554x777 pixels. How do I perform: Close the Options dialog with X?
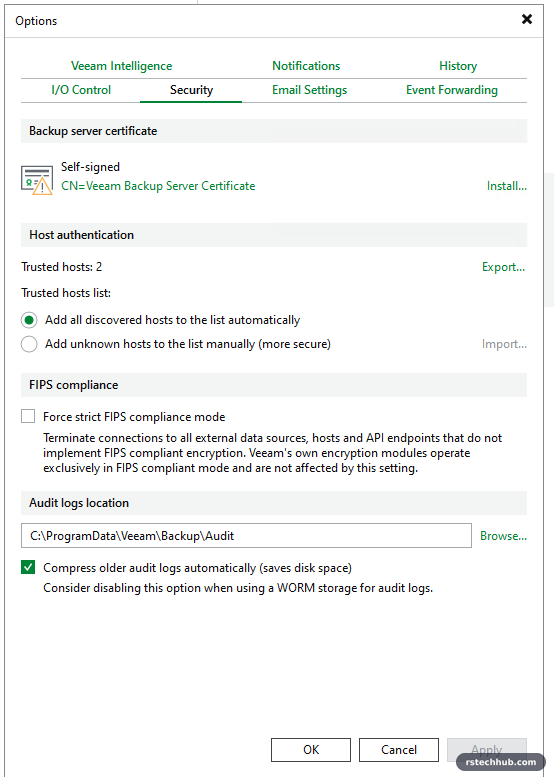point(527,19)
